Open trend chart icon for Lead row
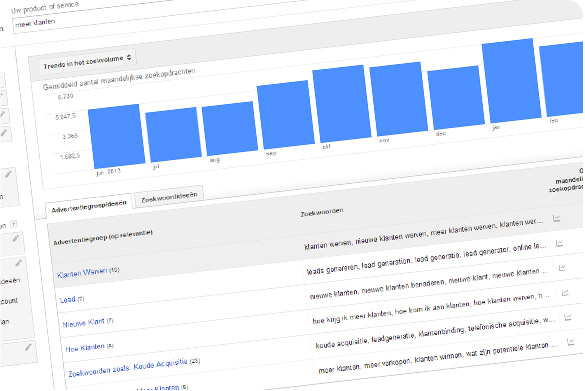Viewport: 585px width, 391px height. pyautogui.click(x=559, y=243)
